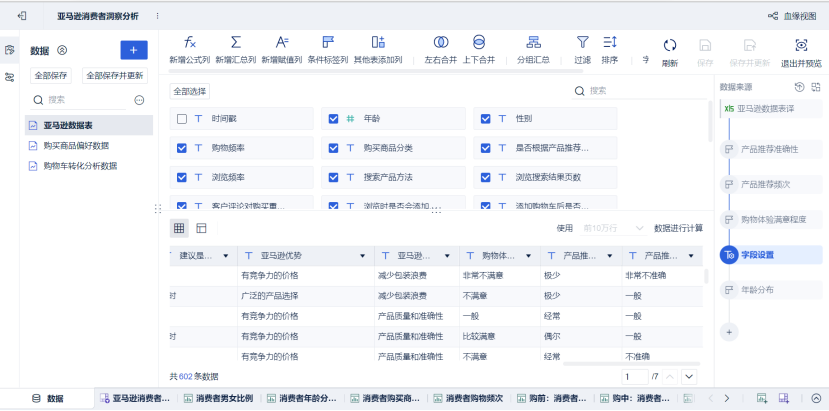
Task: Select the 产品推荐准确性 step
Action: pyautogui.click(x=770, y=149)
